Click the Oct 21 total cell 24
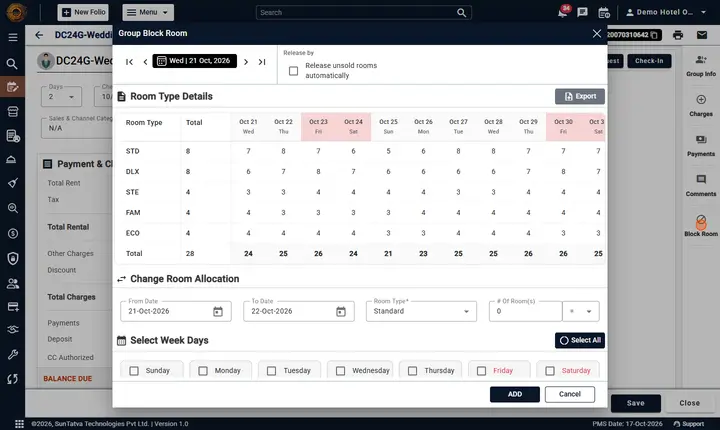 248,254
